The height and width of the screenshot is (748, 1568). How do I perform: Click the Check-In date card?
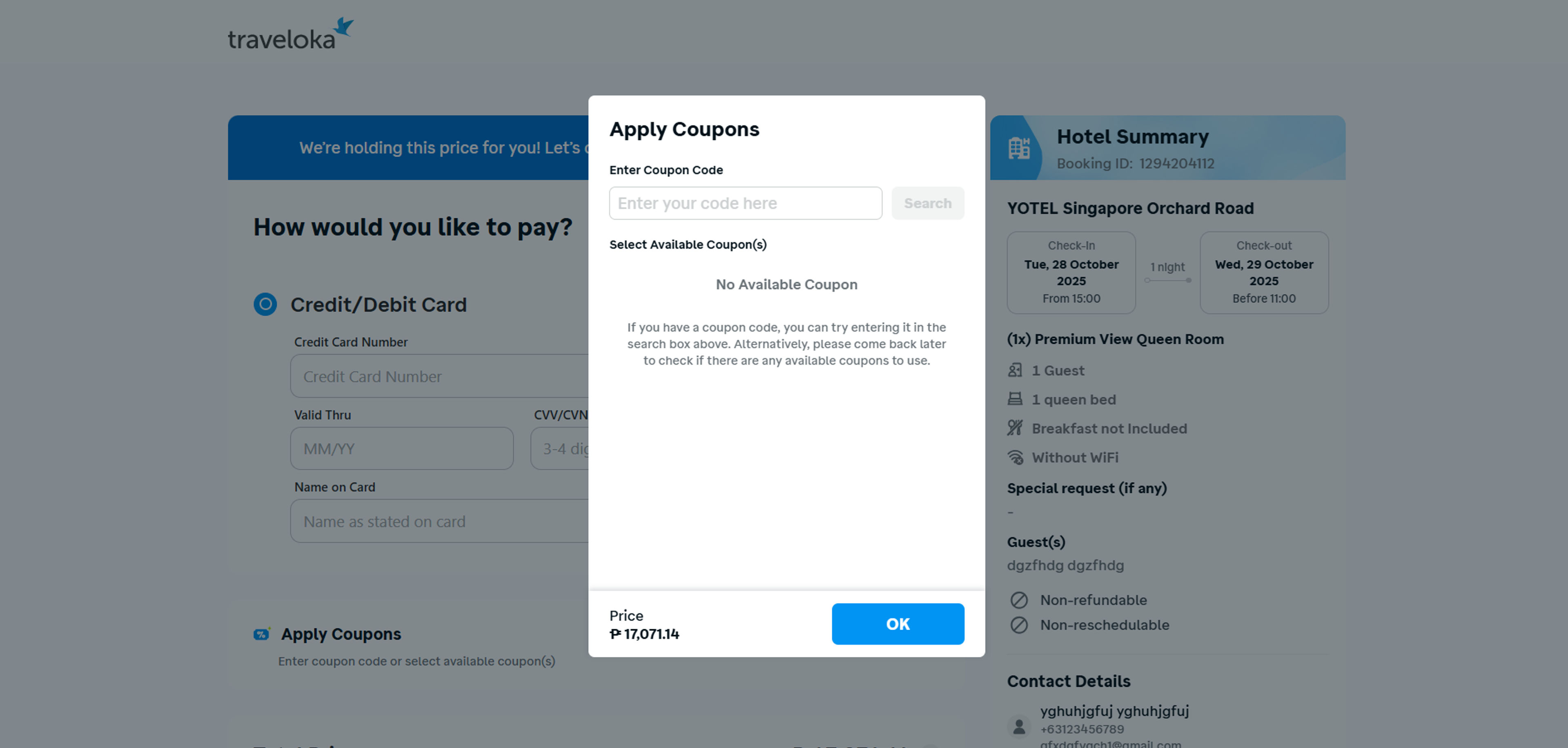pos(1071,272)
